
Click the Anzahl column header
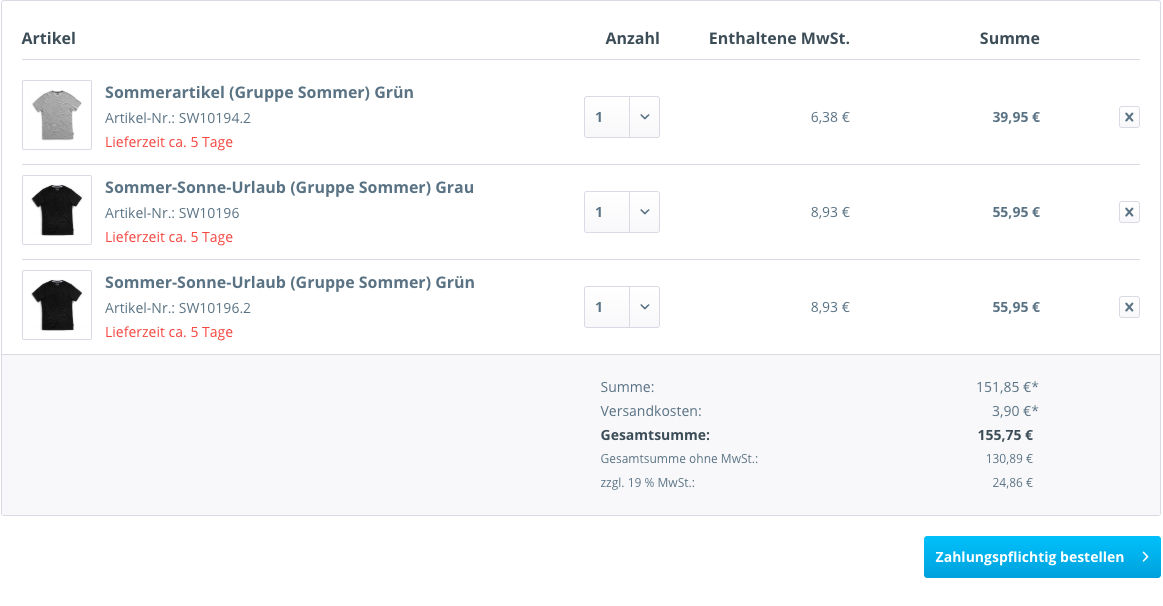tap(632, 39)
